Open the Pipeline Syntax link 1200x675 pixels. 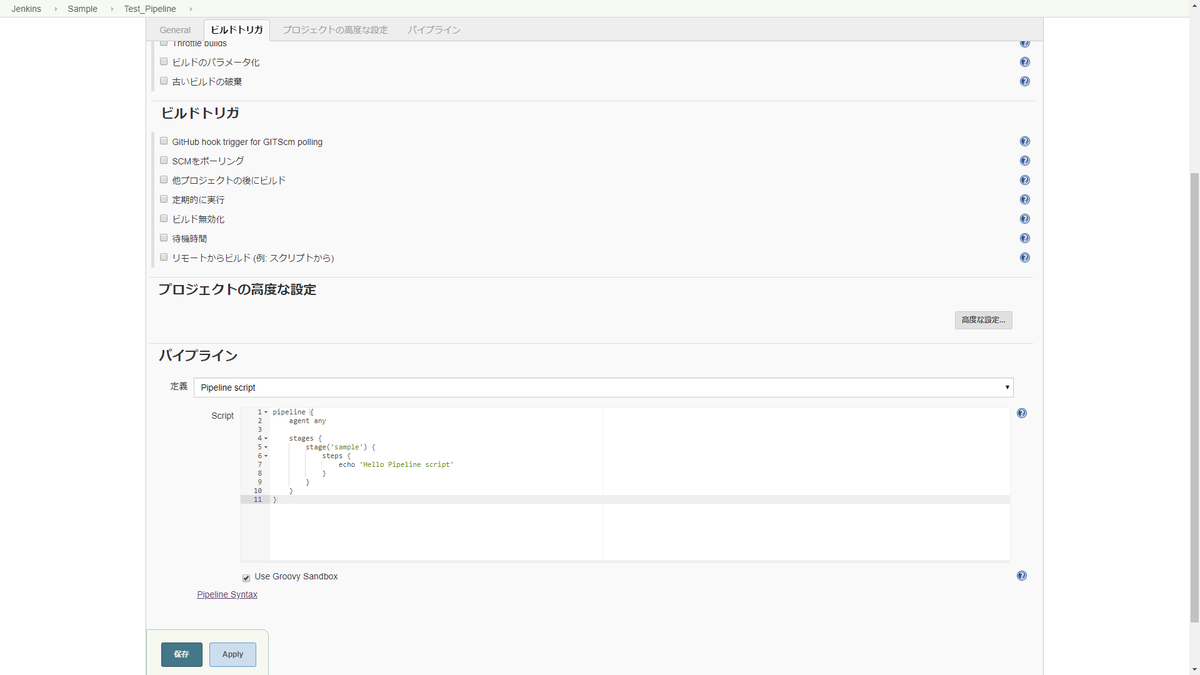(x=227, y=594)
